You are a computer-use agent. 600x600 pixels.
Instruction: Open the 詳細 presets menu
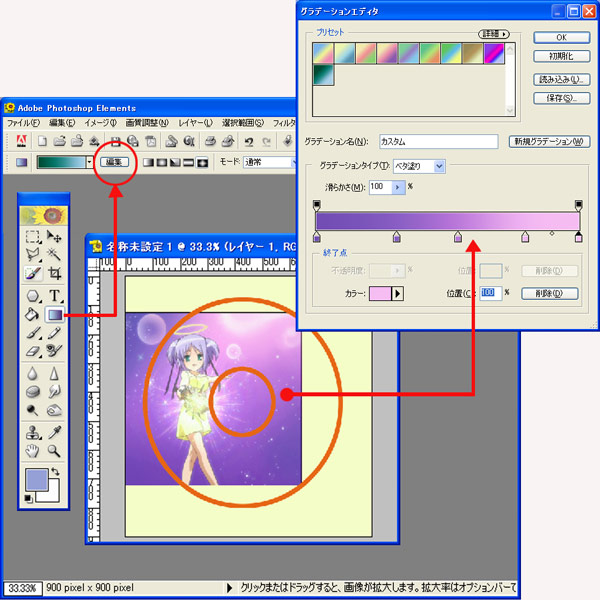494,34
